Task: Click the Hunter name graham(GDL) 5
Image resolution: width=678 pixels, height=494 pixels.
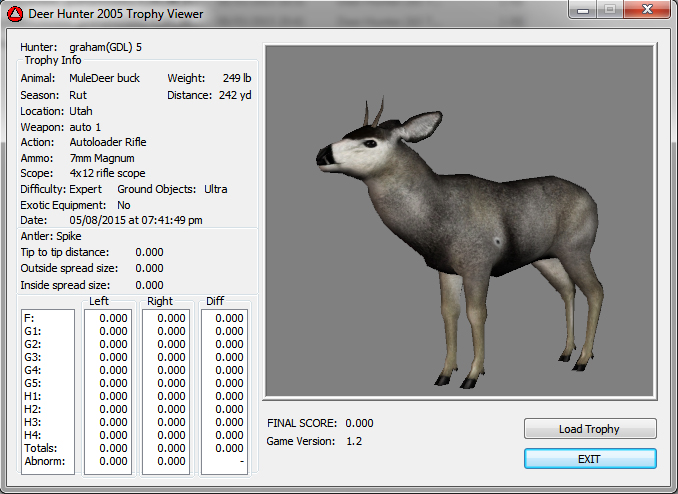Action: coord(106,47)
